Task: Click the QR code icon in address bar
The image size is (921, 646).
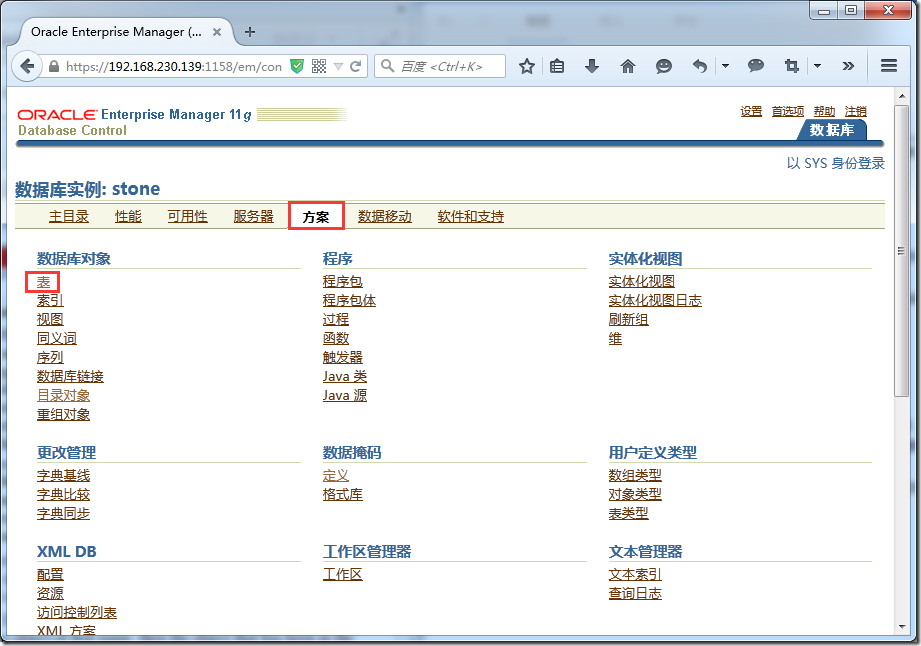Action: 319,67
